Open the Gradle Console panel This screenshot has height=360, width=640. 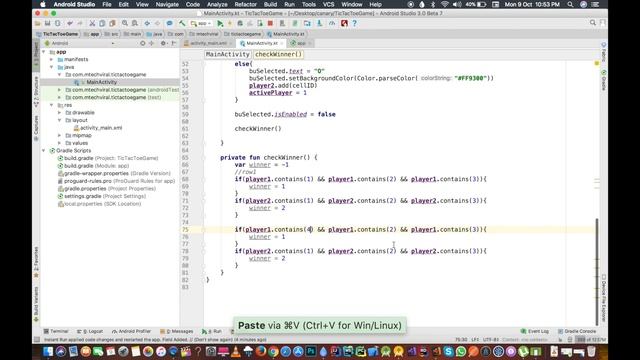coord(578,331)
